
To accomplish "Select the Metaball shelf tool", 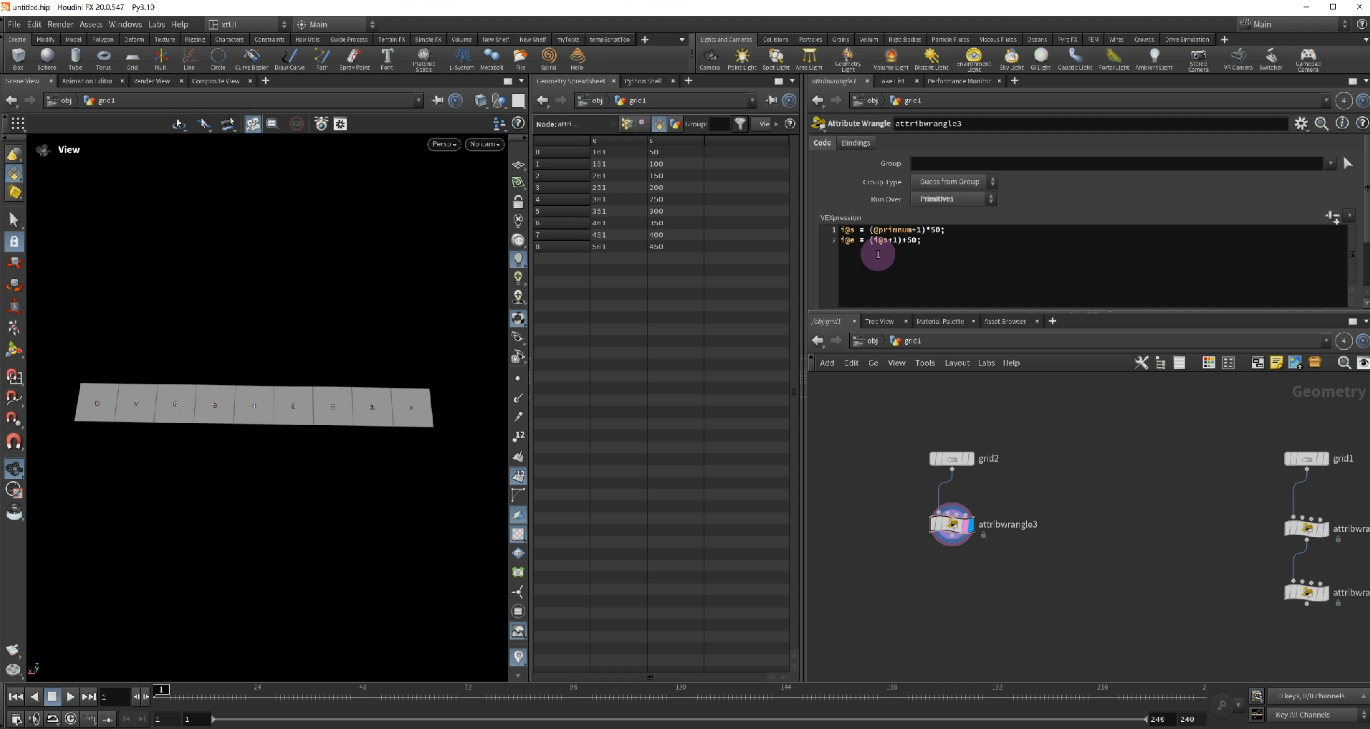I will [x=491, y=59].
